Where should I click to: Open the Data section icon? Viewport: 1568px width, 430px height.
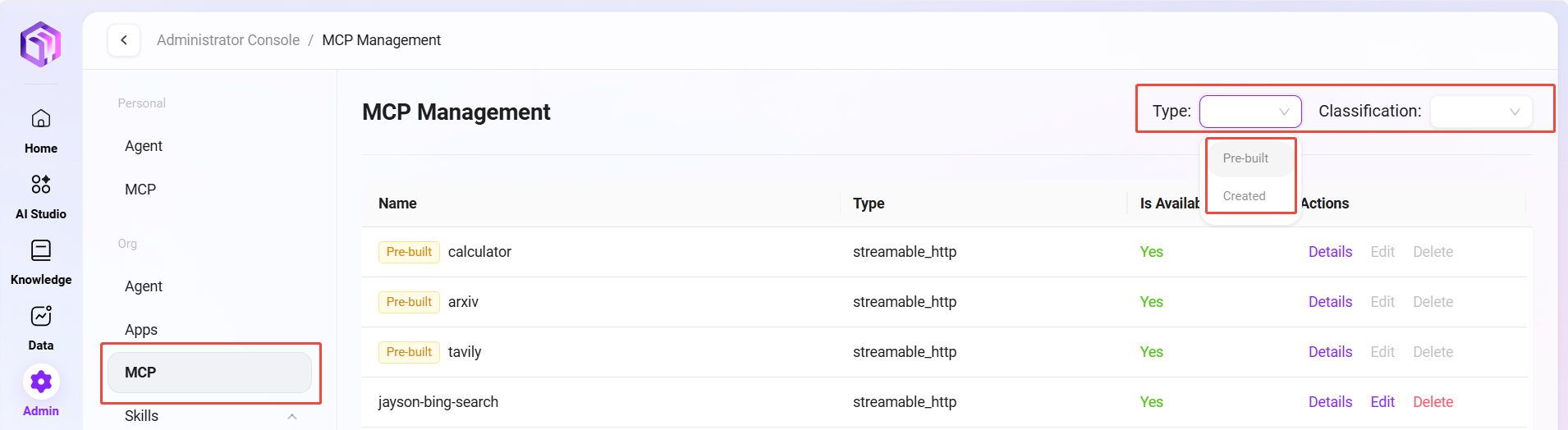41,317
